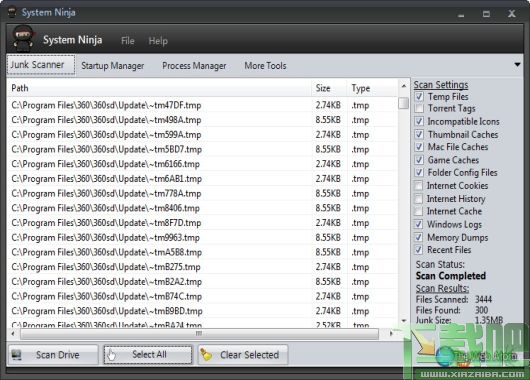Toggle the Windows Logs checkbox

click(418, 224)
